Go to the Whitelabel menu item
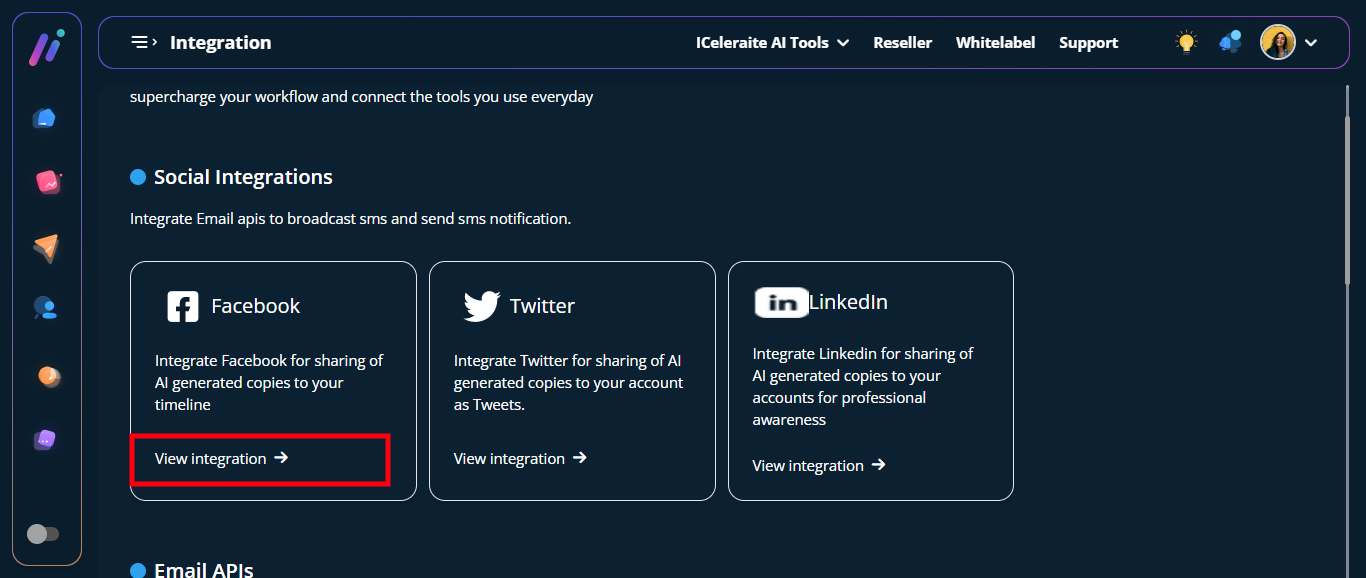The width and height of the screenshot is (1366, 578). click(995, 43)
